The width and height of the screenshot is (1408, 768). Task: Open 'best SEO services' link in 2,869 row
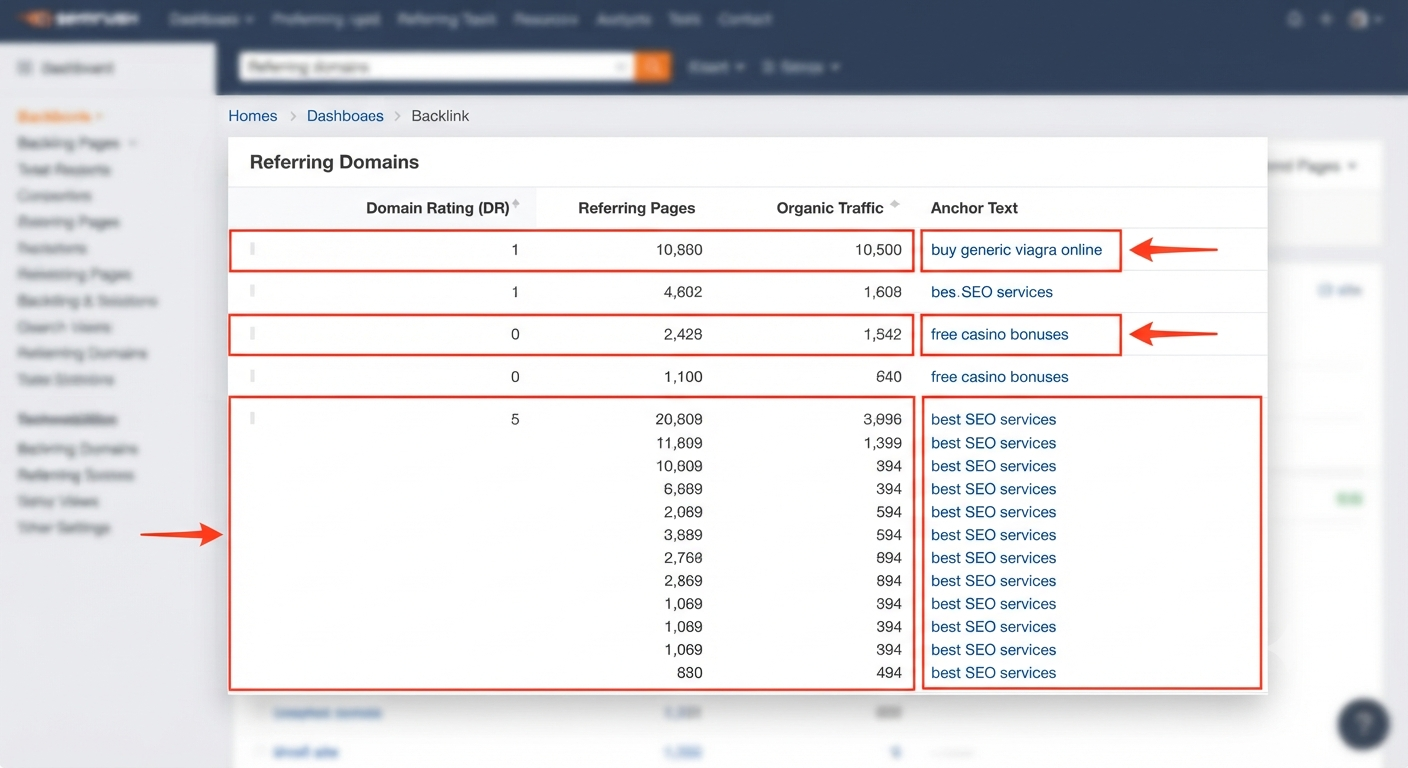coord(993,581)
